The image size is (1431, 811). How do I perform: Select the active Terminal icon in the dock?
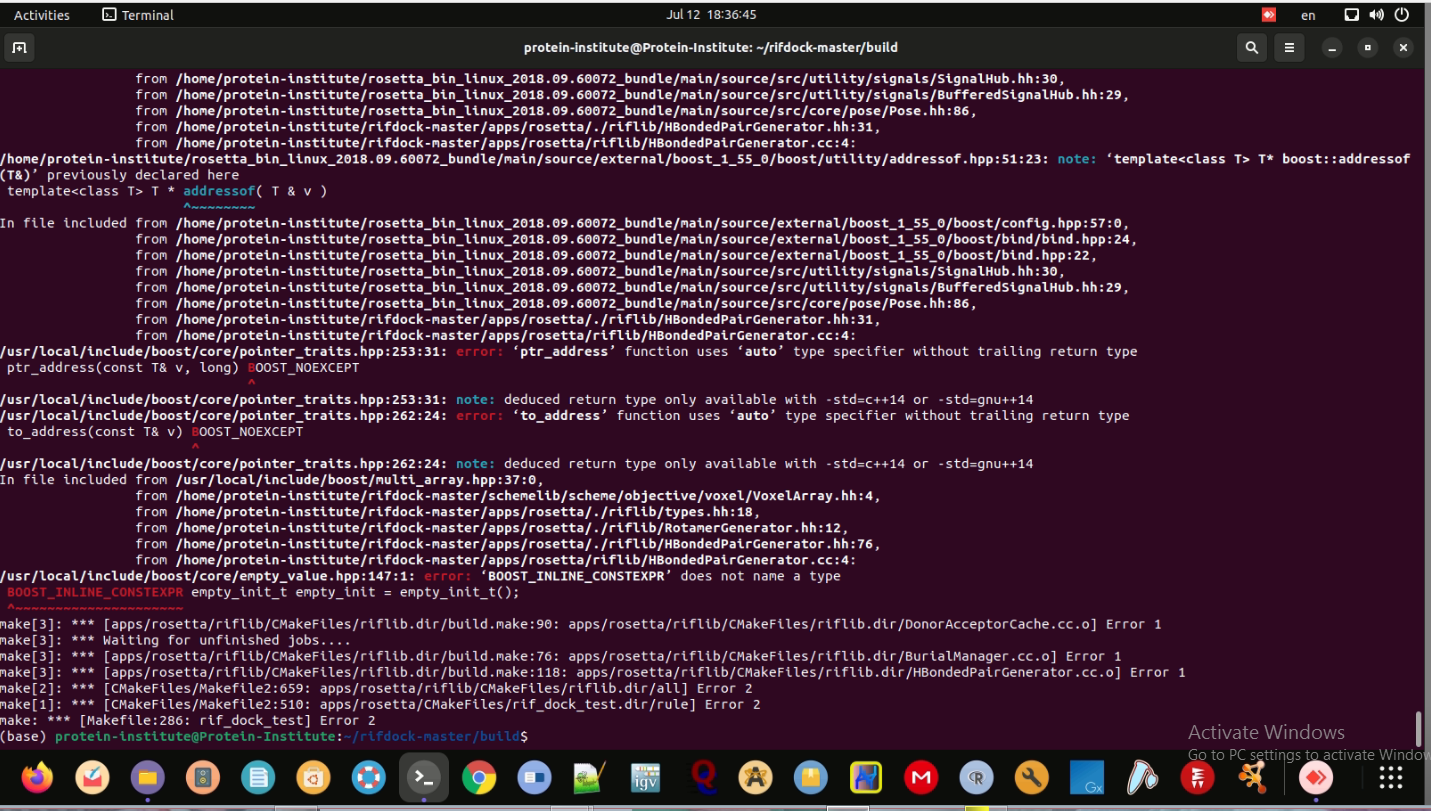423,777
